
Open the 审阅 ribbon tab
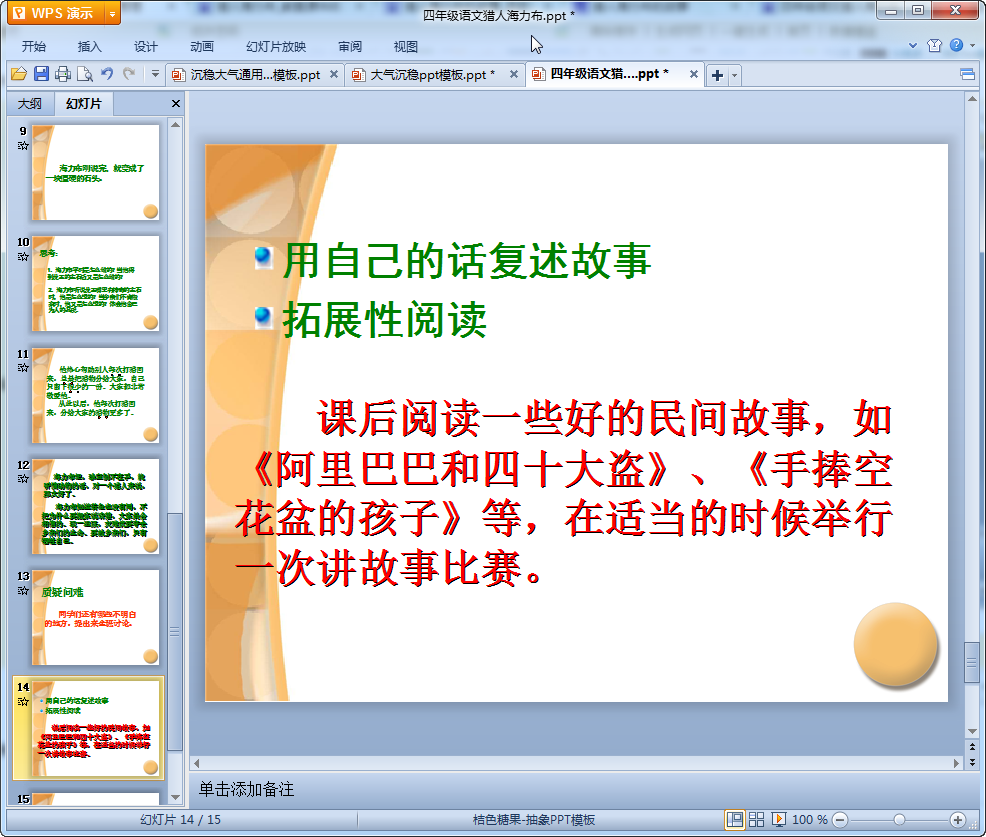tap(350, 47)
